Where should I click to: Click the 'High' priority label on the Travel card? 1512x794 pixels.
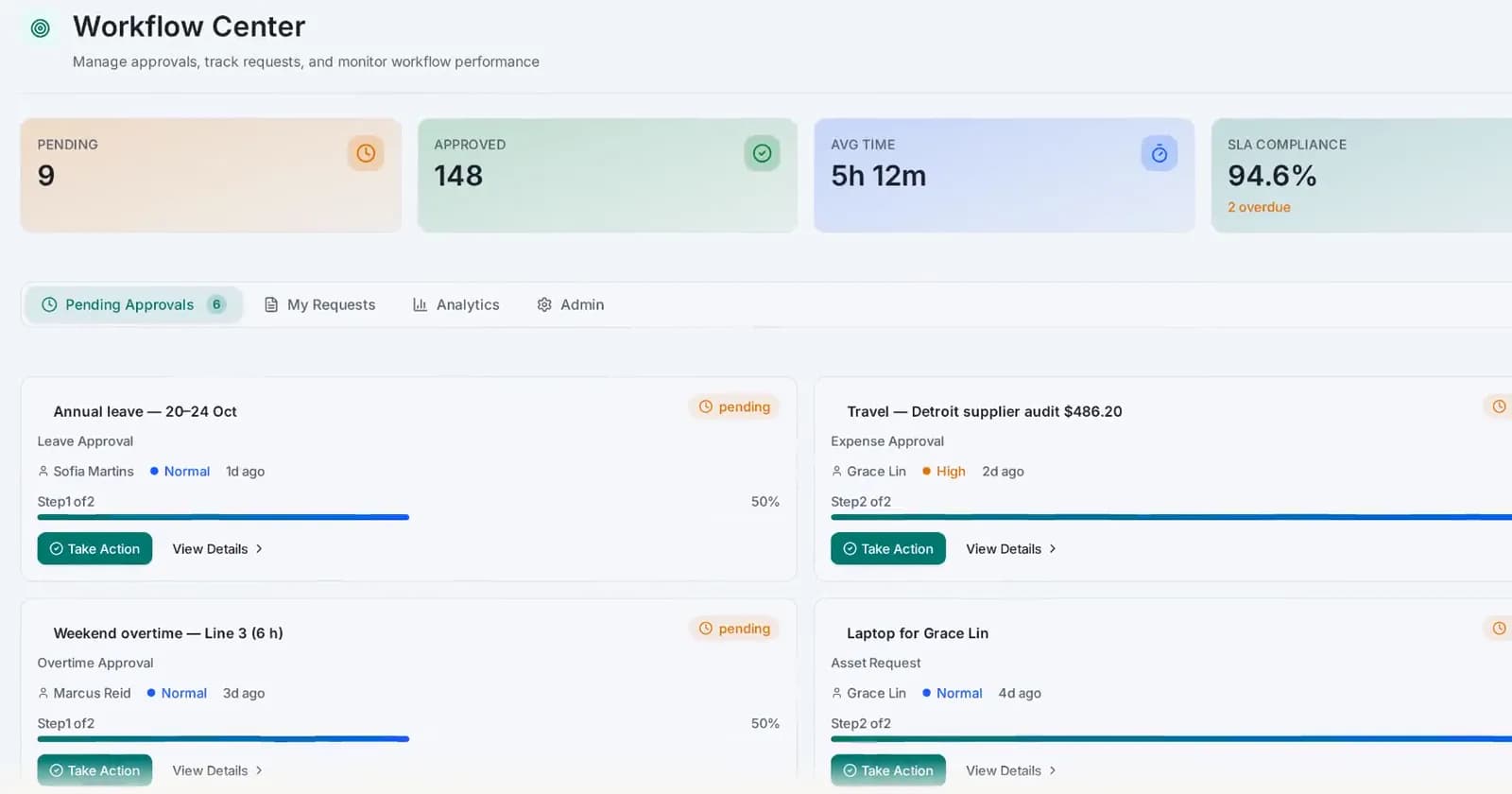pyautogui.click(x=951, y=471)
